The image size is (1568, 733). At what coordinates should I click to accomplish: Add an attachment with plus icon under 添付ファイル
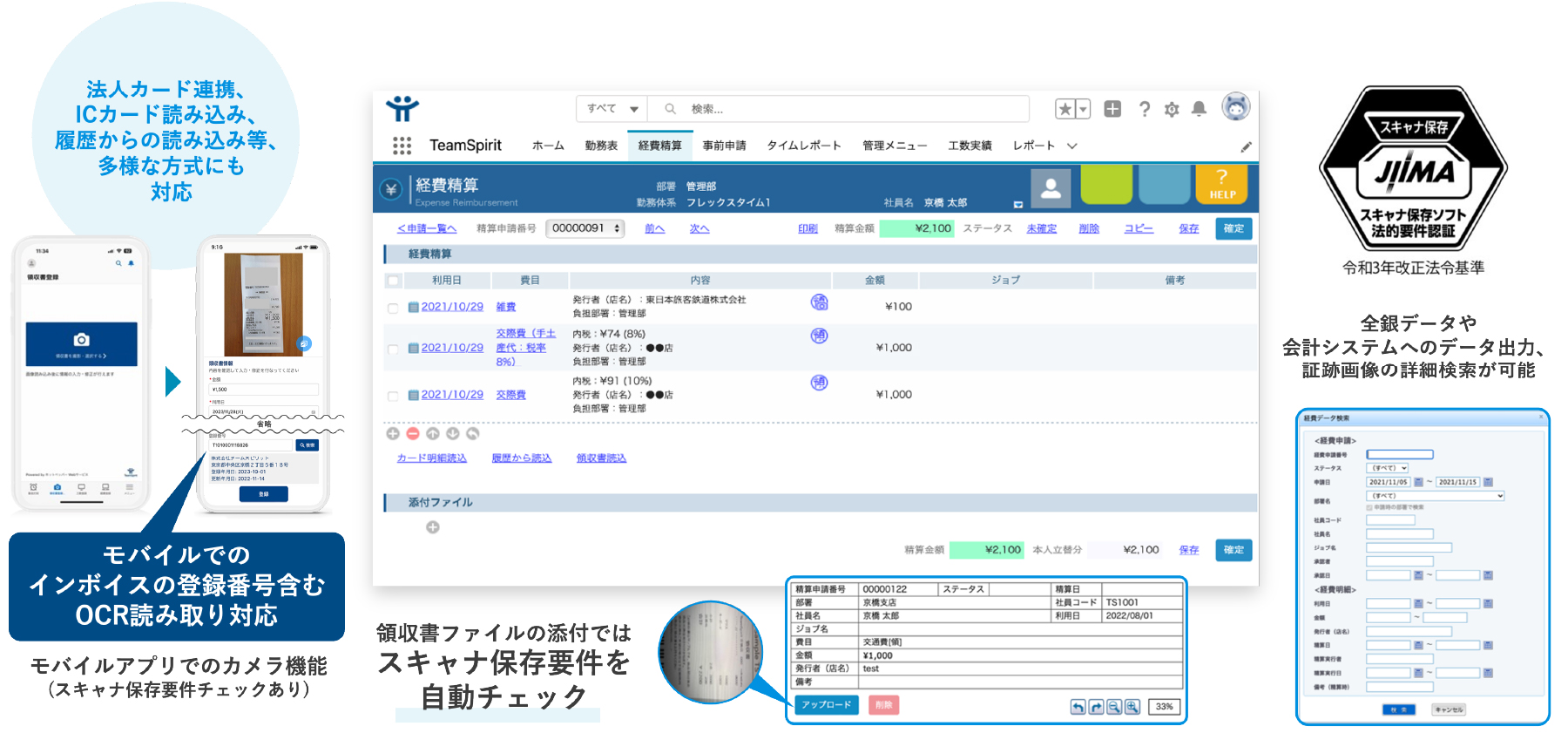433,527
